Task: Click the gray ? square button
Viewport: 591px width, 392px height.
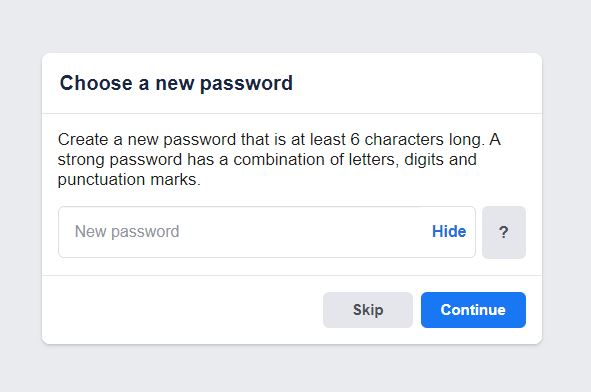Action: click(x=504, y=232)
